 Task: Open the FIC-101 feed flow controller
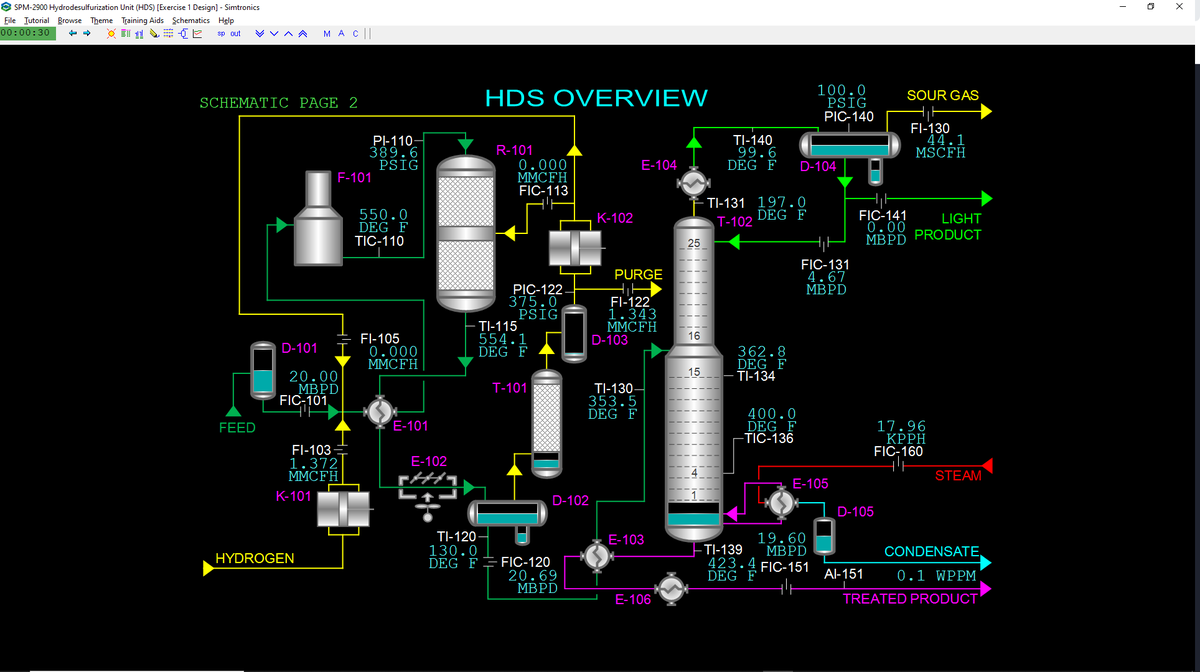pyautogui.click(x=304, y=401)
